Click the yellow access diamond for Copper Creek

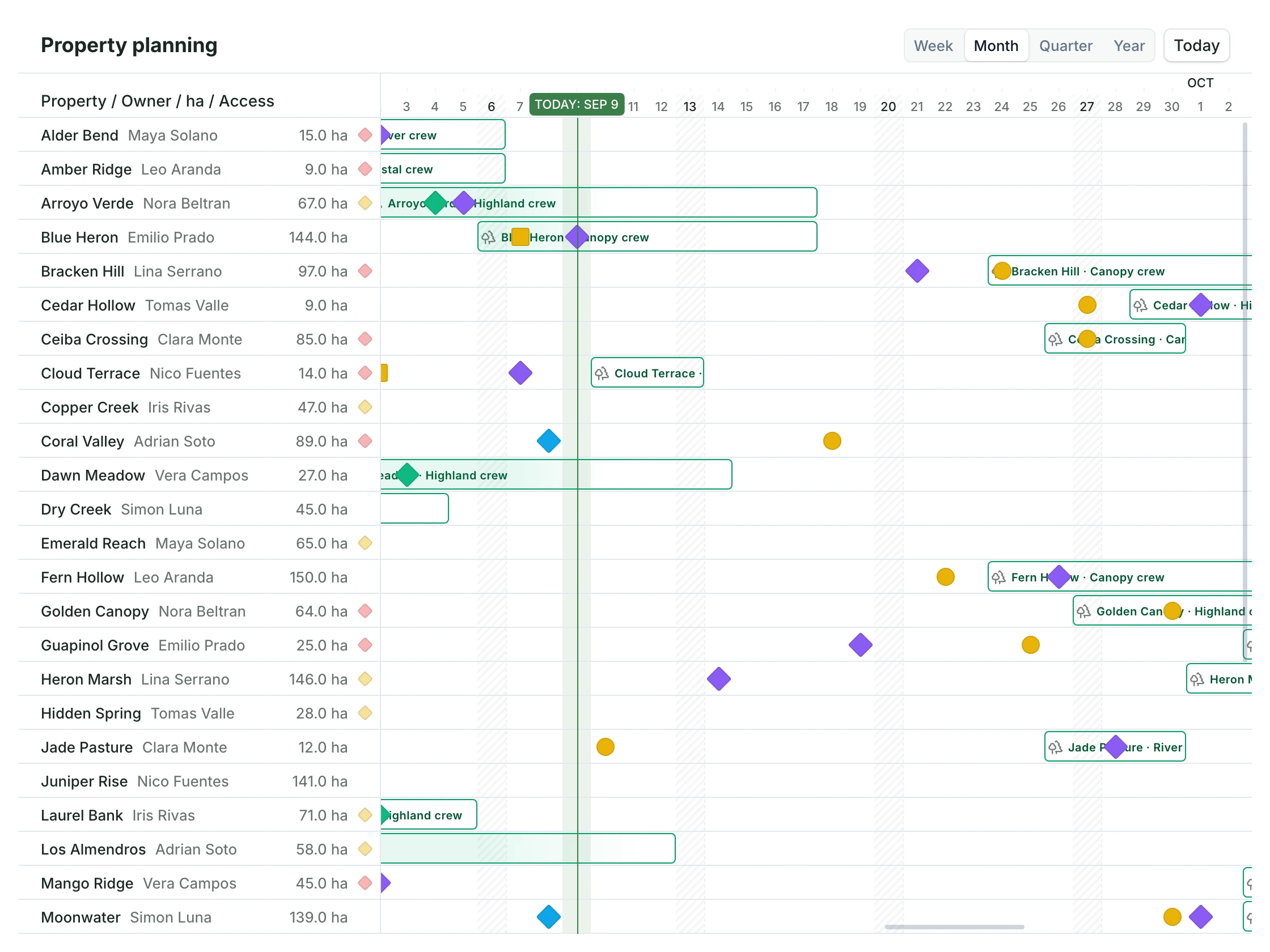(365, 407)
